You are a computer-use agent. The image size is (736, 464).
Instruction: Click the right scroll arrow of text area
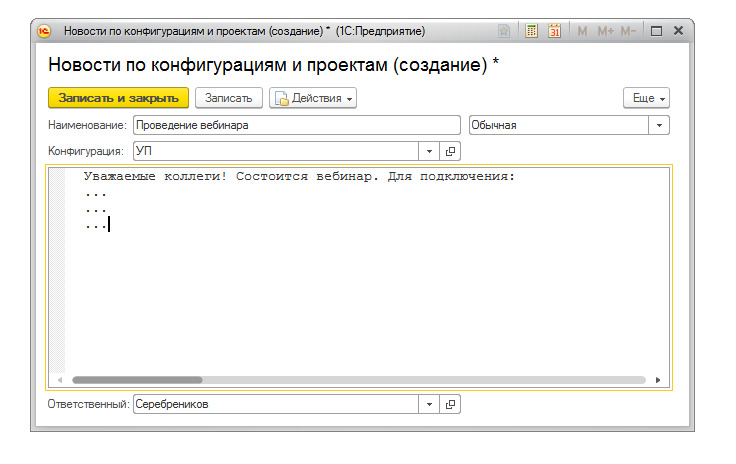pyautogui.click(x=658, y=380)
